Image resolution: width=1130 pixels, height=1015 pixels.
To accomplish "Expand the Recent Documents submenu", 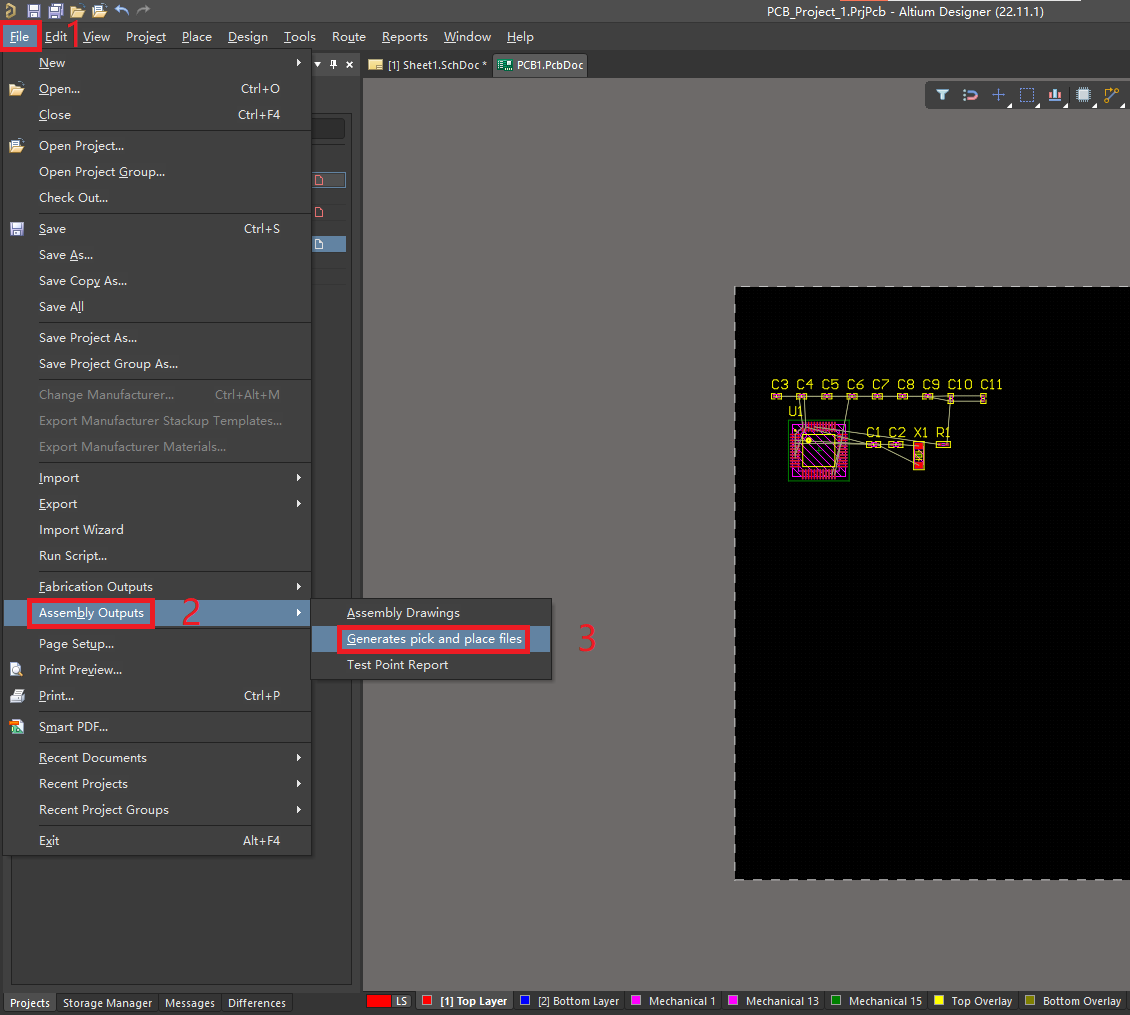I will [157, 758].
